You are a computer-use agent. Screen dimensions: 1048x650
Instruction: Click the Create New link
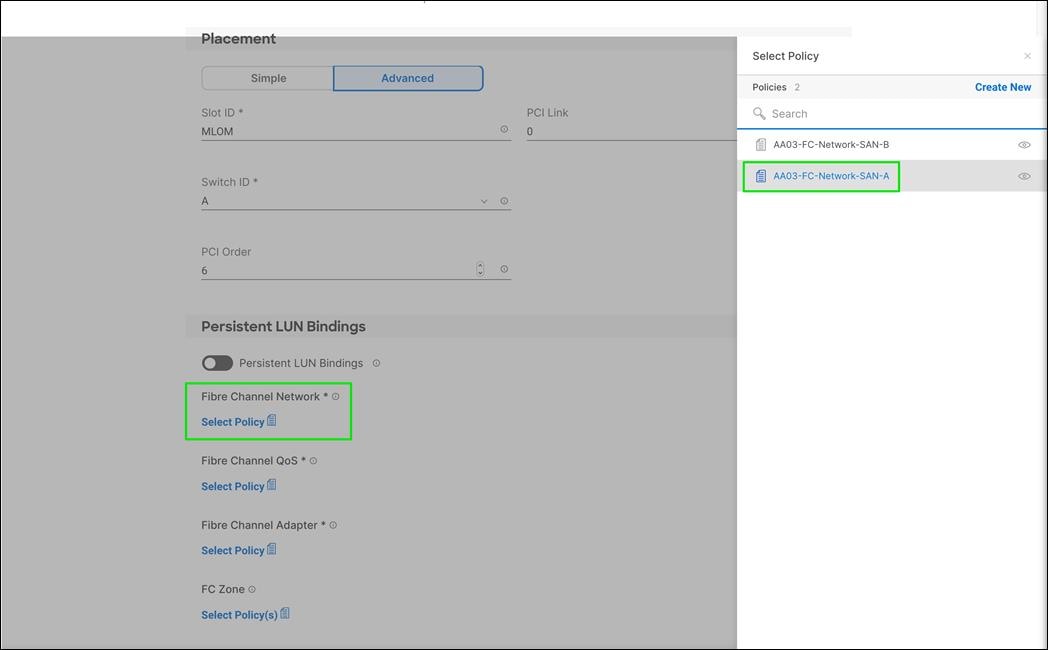pyautogui.click(x=1002, y=87)
